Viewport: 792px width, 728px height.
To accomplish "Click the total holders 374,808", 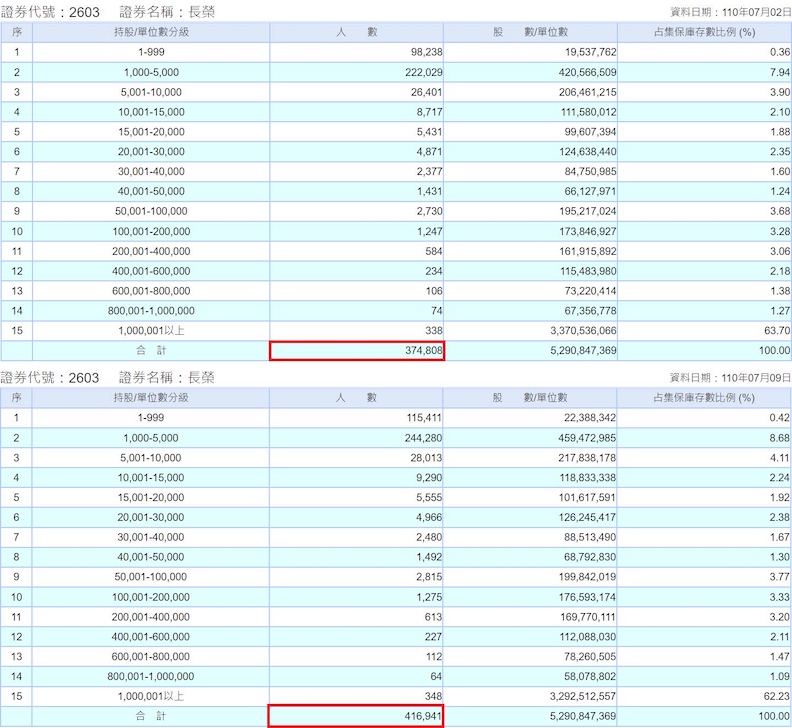I will pyautogui.click(x=423, y=351).
